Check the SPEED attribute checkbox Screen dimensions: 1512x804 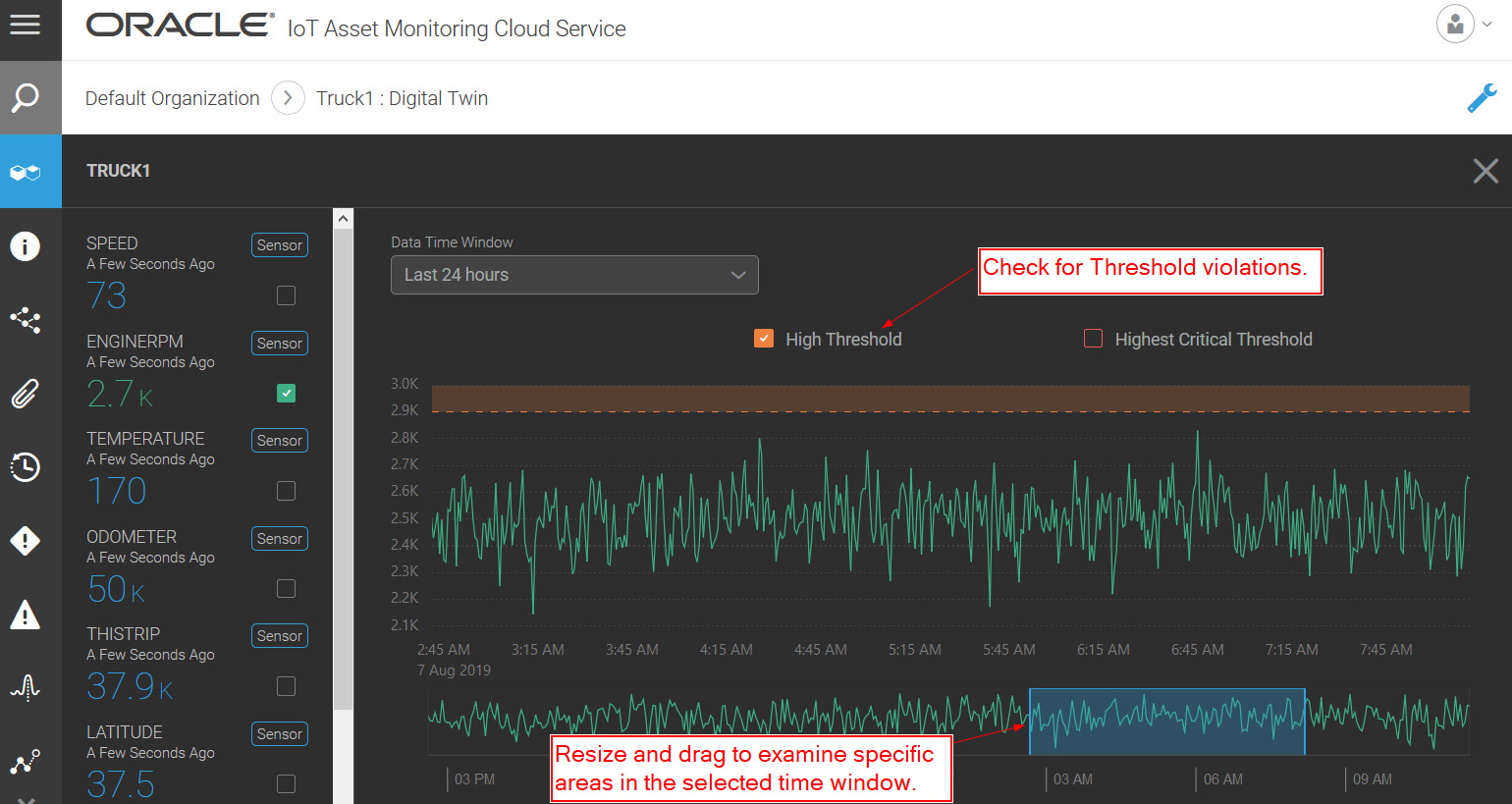[286, 295]
